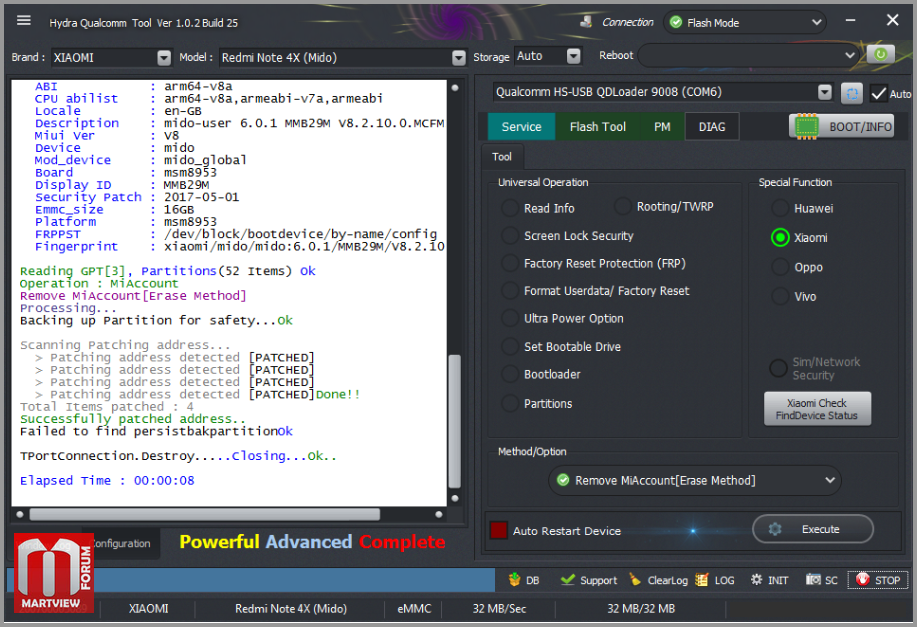Screen dimensions: 917x627
Task: Click the BOOT/INFO chip button
Action: (842, 126)
